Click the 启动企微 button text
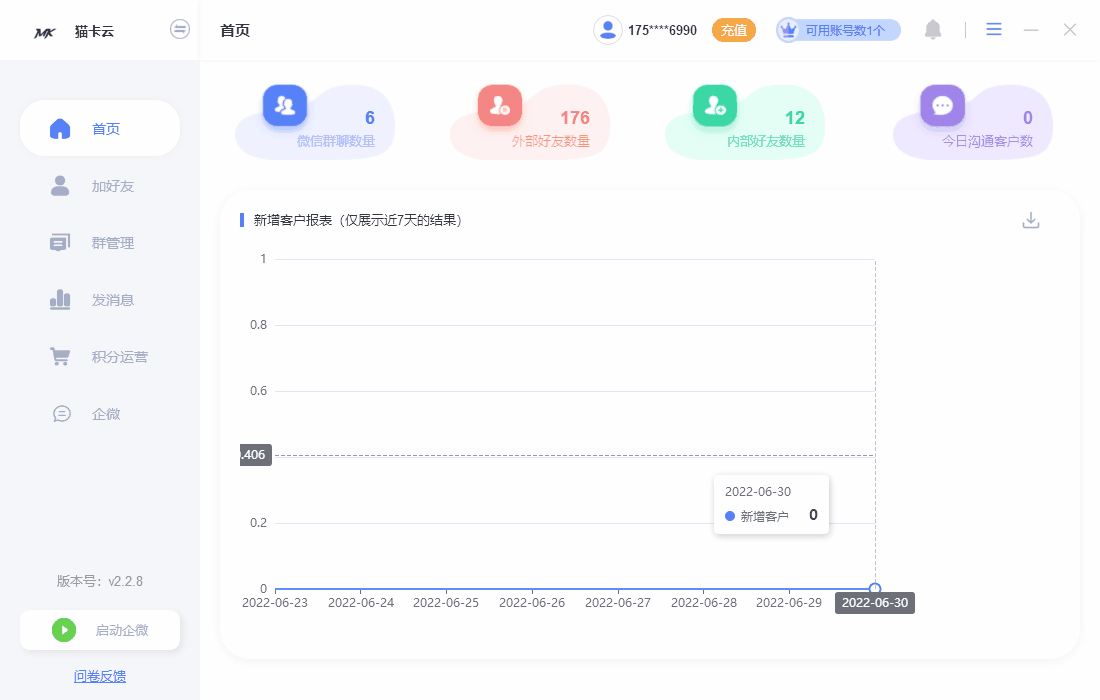 122,631
